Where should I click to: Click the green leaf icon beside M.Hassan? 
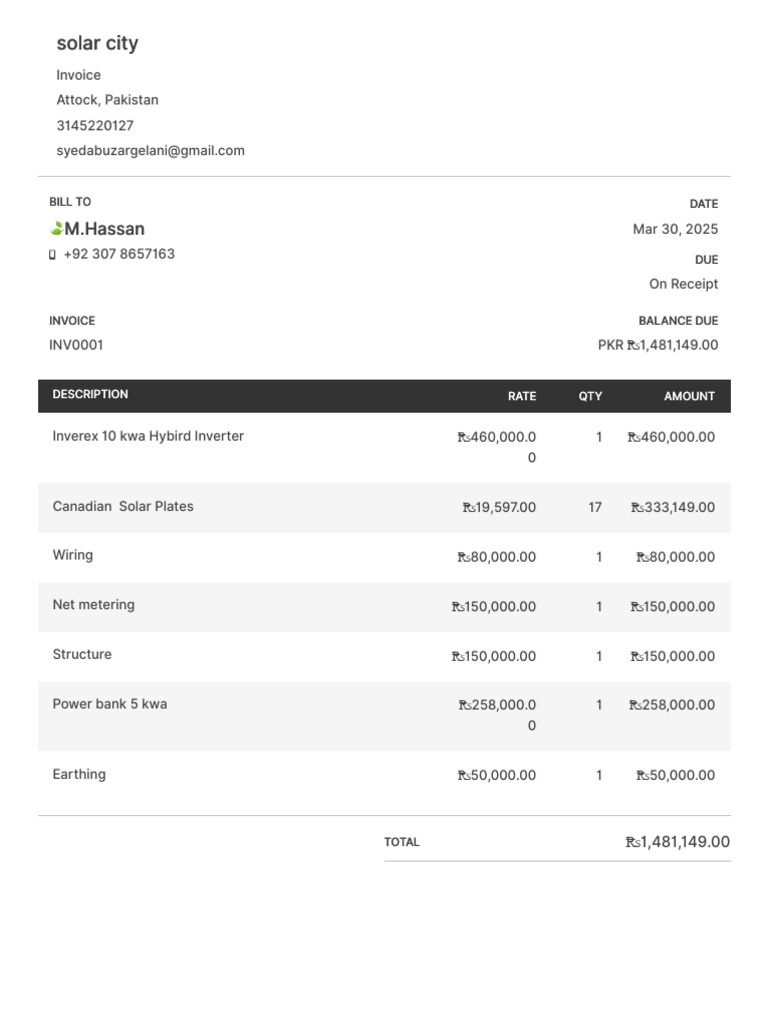click(57, 229)
